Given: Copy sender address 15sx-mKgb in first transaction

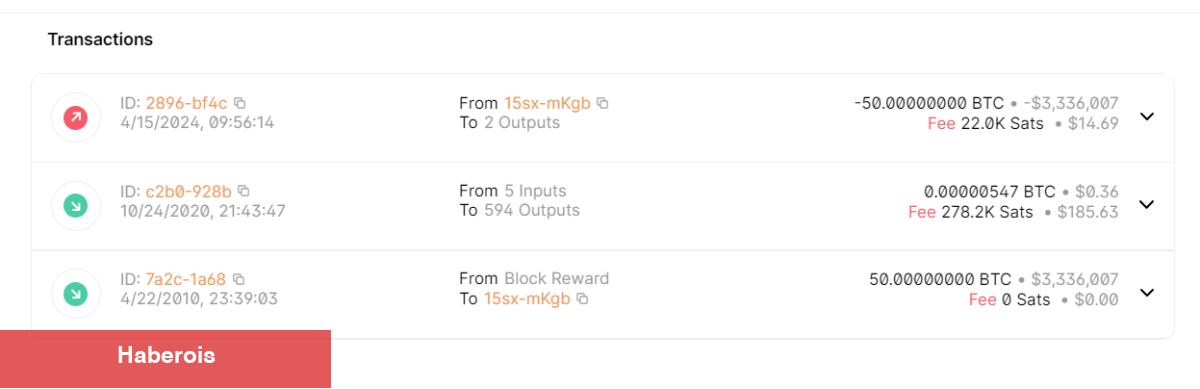Looking at the screenshot, I should 602,103.
